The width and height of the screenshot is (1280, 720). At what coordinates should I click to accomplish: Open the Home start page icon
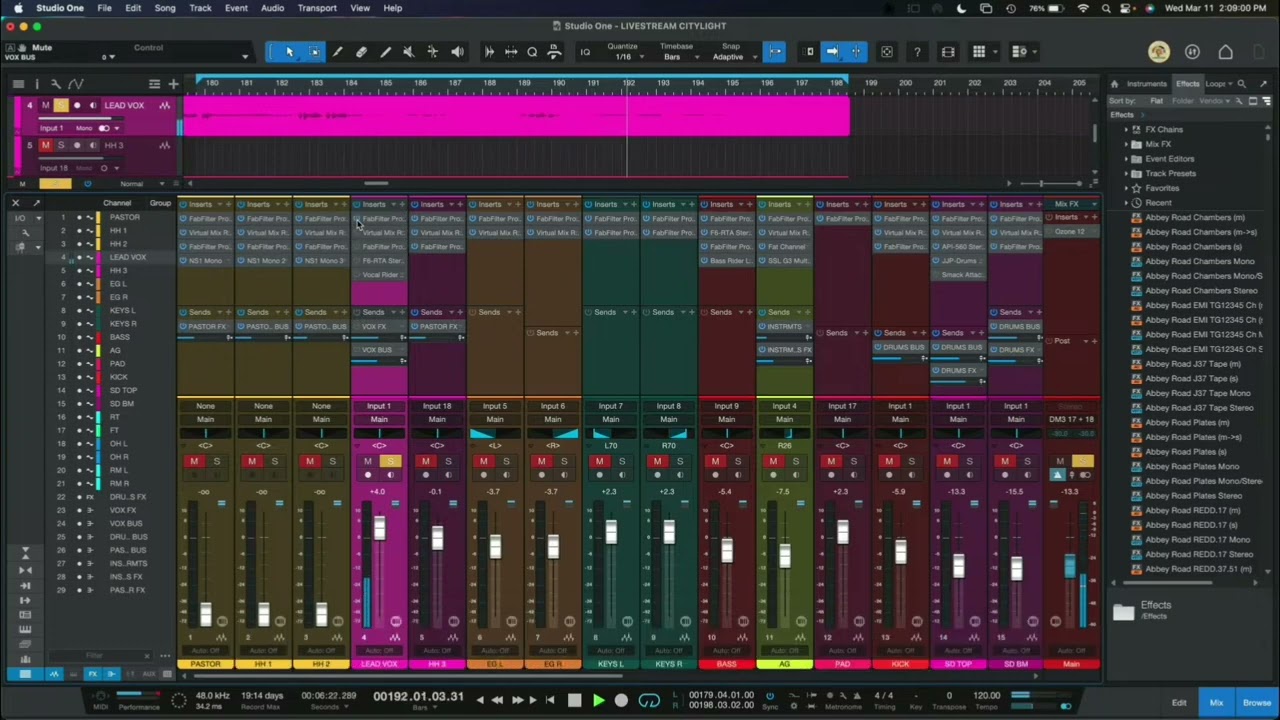1225,52
